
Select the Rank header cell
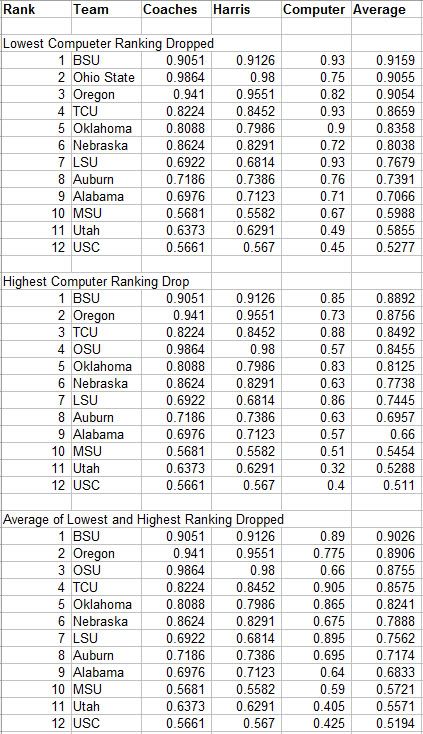click(36, 9)
